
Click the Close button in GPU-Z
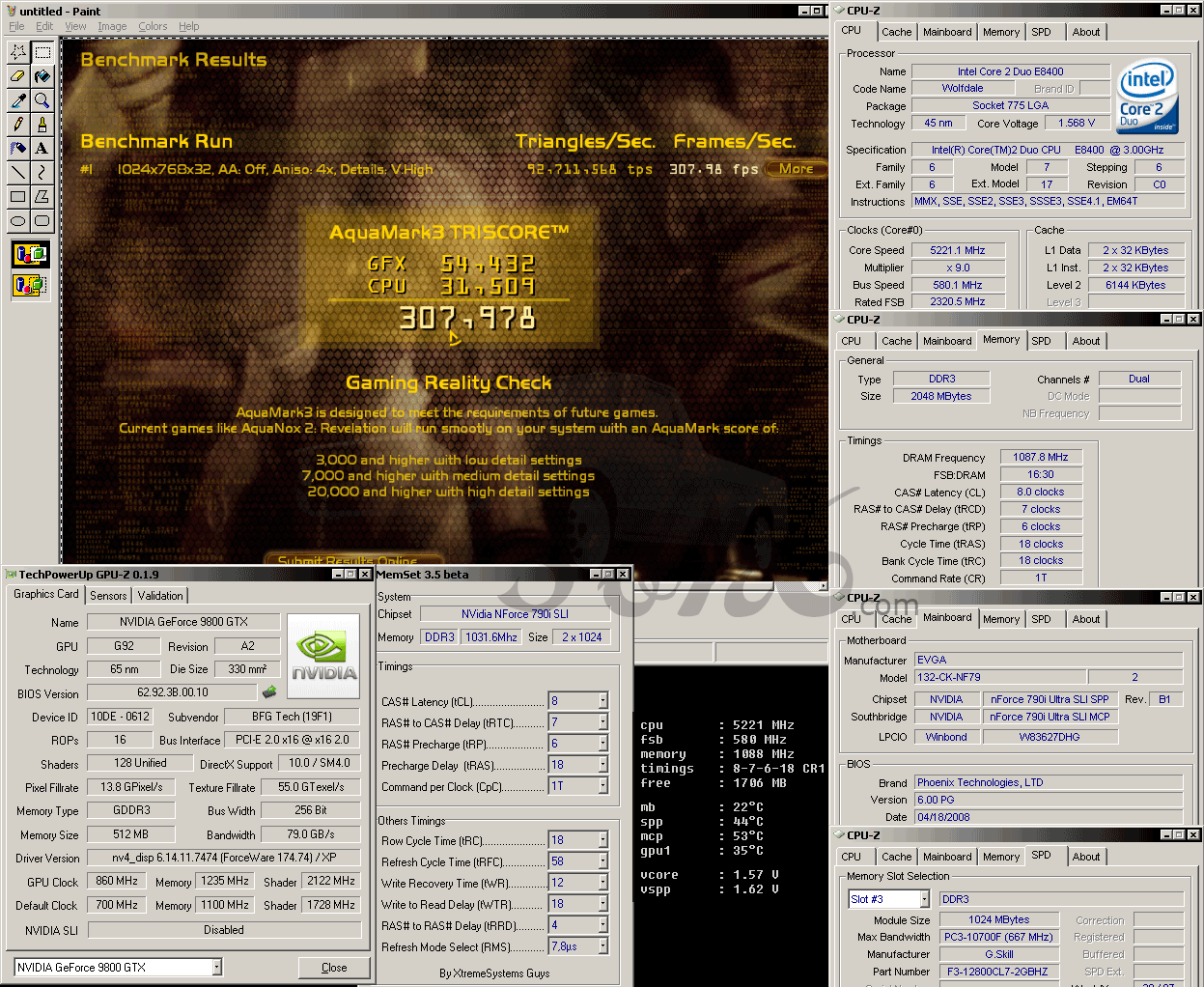point(334,968)
